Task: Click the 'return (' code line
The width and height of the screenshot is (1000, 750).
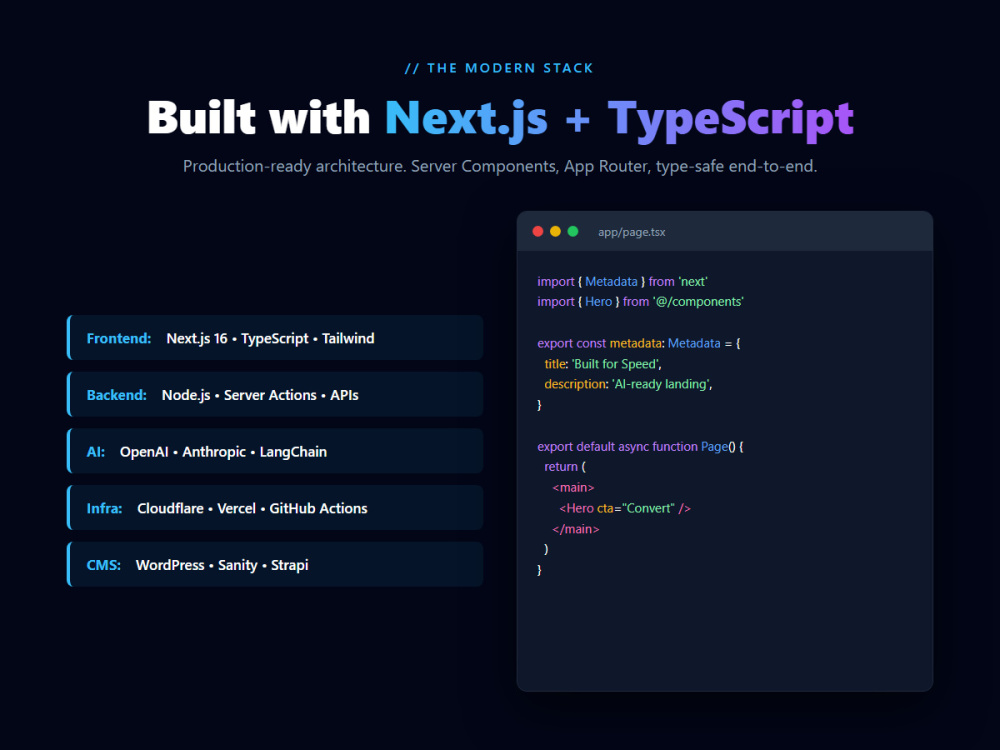Action: (x=565, y=467)
